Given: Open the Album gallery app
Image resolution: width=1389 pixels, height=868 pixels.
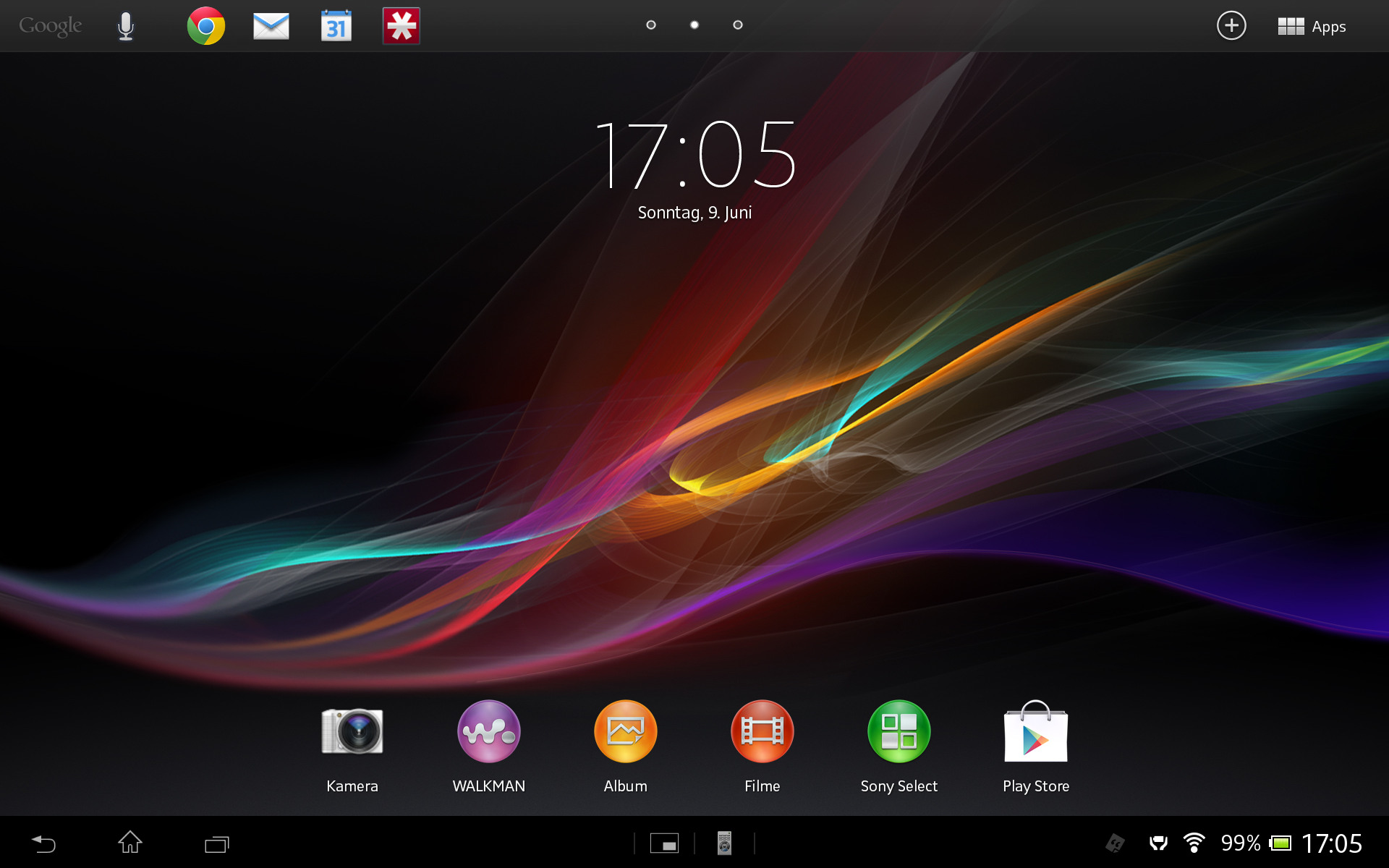Looking at the screenshot, I should [x=626, y=747].
